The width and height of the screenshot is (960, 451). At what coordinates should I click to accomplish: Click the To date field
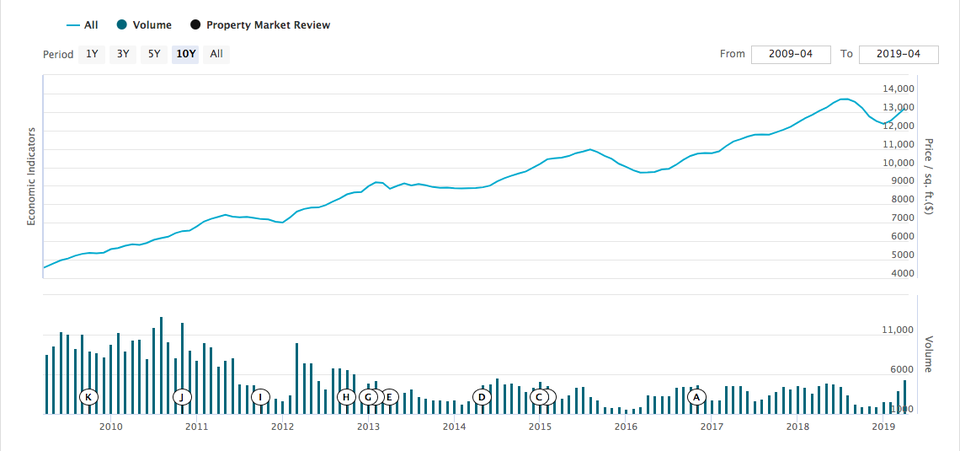(897, 54)
